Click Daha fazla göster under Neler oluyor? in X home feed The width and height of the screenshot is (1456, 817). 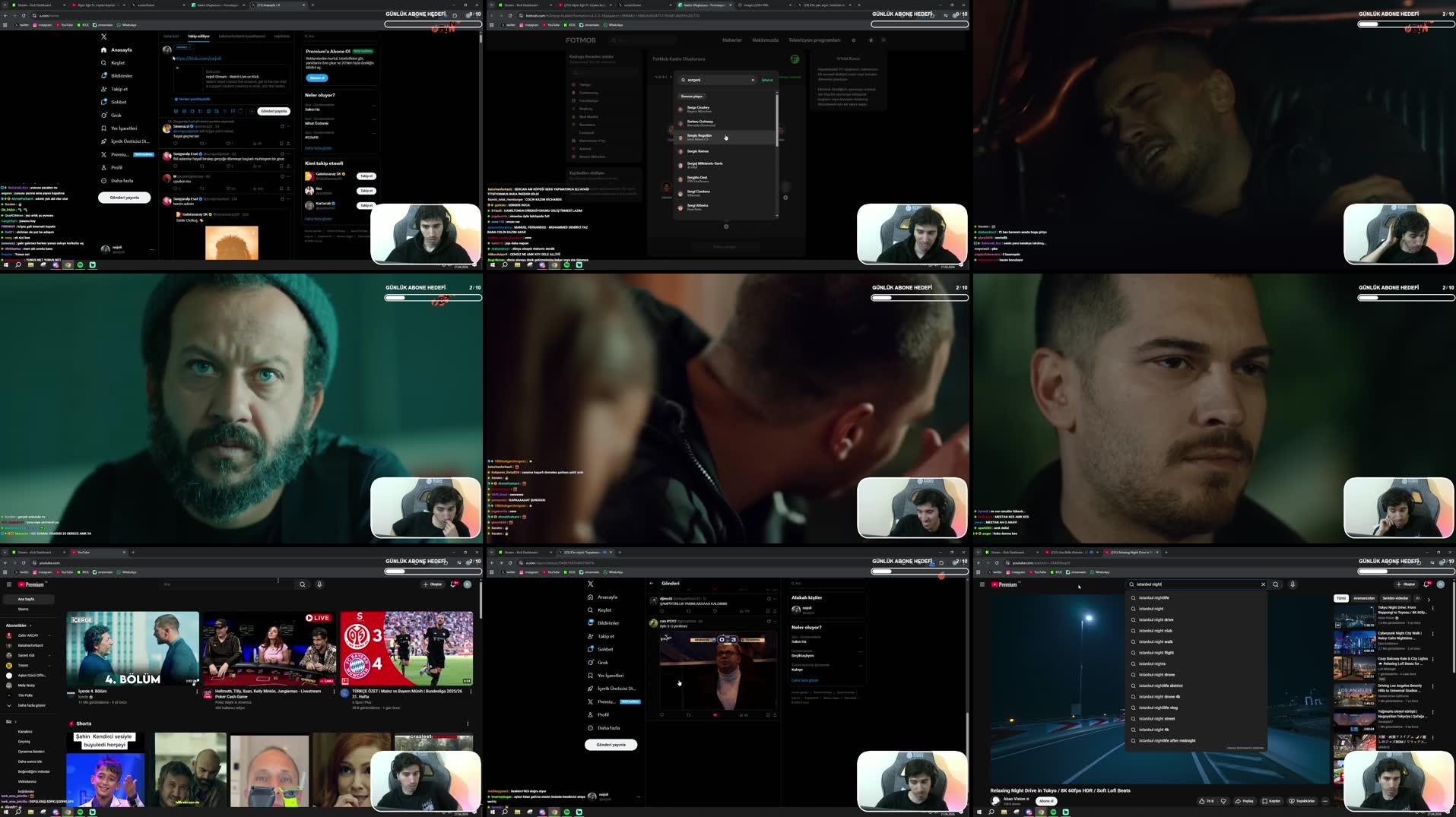(x=319, y=148)
